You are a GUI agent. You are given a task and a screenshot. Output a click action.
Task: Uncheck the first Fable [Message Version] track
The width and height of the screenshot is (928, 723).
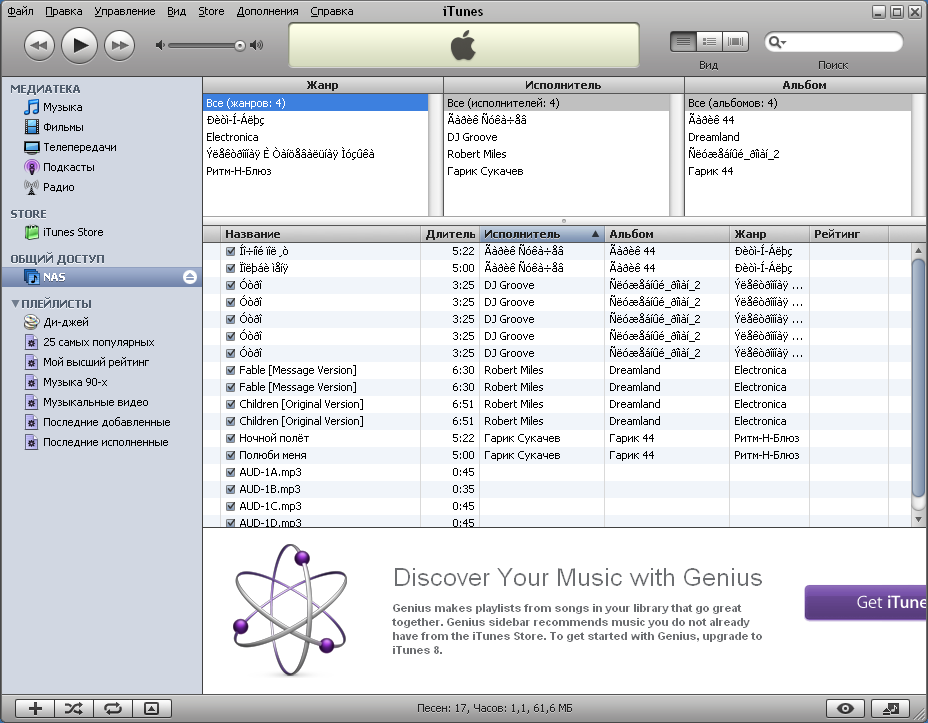point(231,370)
